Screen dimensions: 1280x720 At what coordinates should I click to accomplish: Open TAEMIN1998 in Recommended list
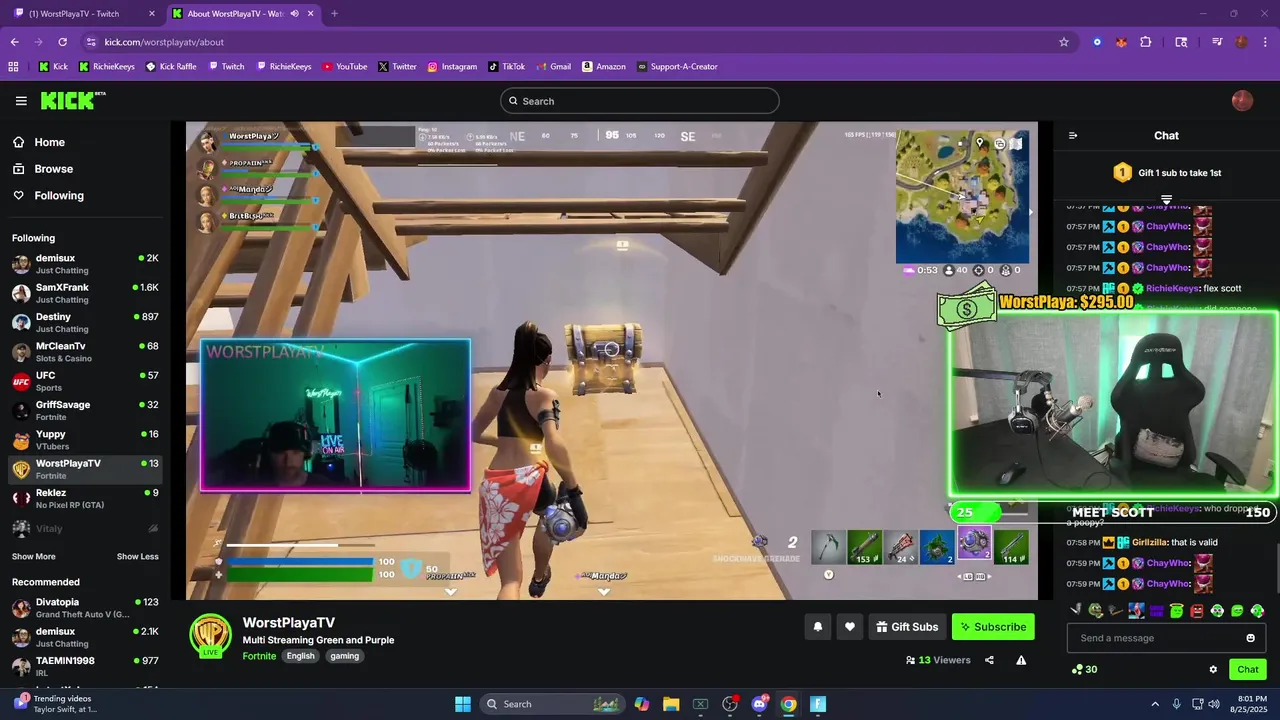coord(85,666)
